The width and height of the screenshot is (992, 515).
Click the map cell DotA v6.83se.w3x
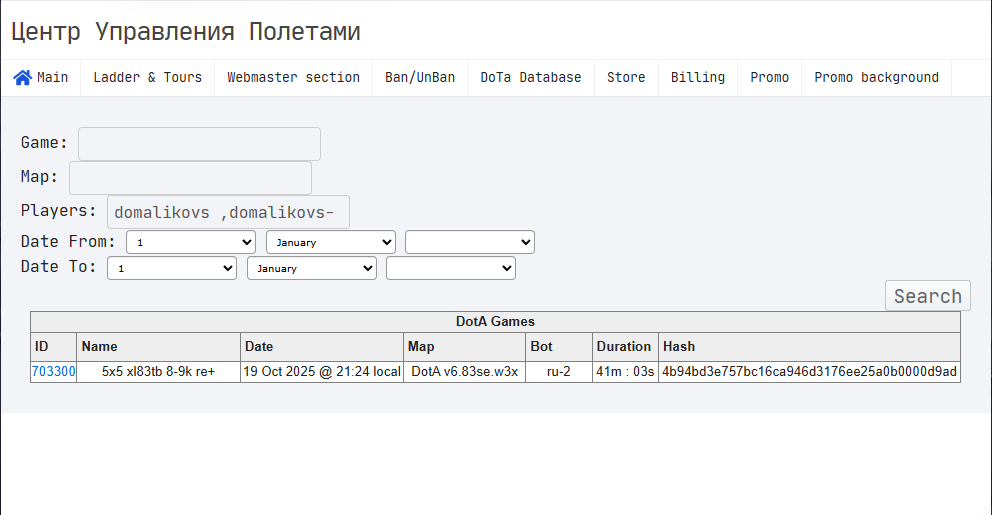click(464, 371)
